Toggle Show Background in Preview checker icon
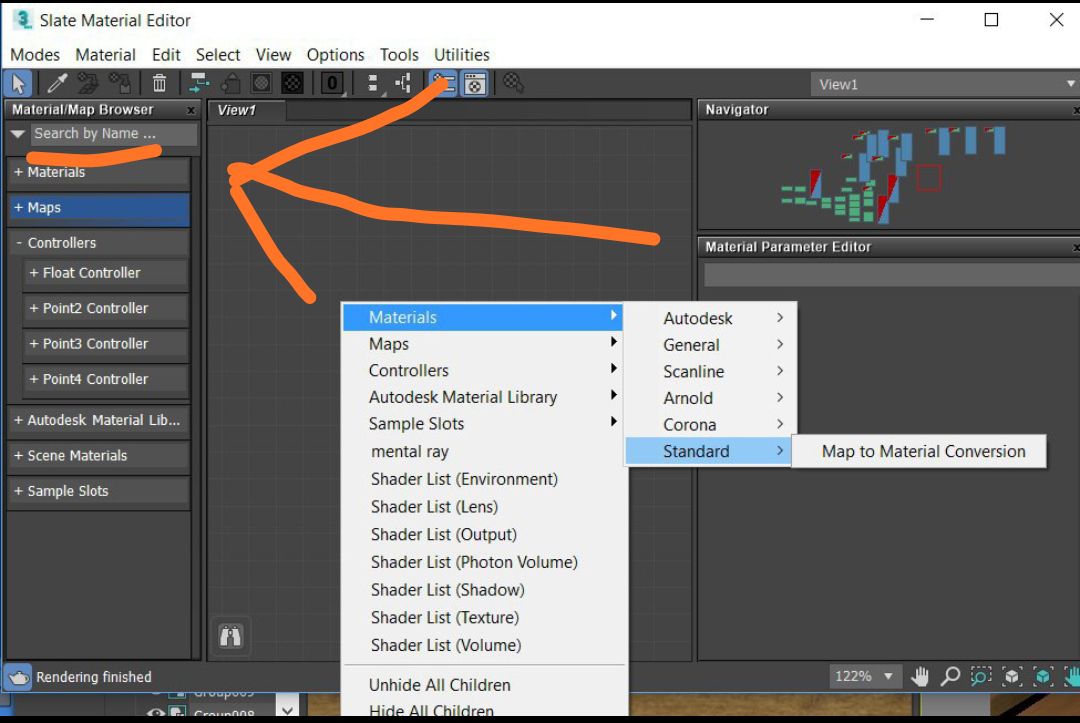1080x723 pixels. point(293,84)
